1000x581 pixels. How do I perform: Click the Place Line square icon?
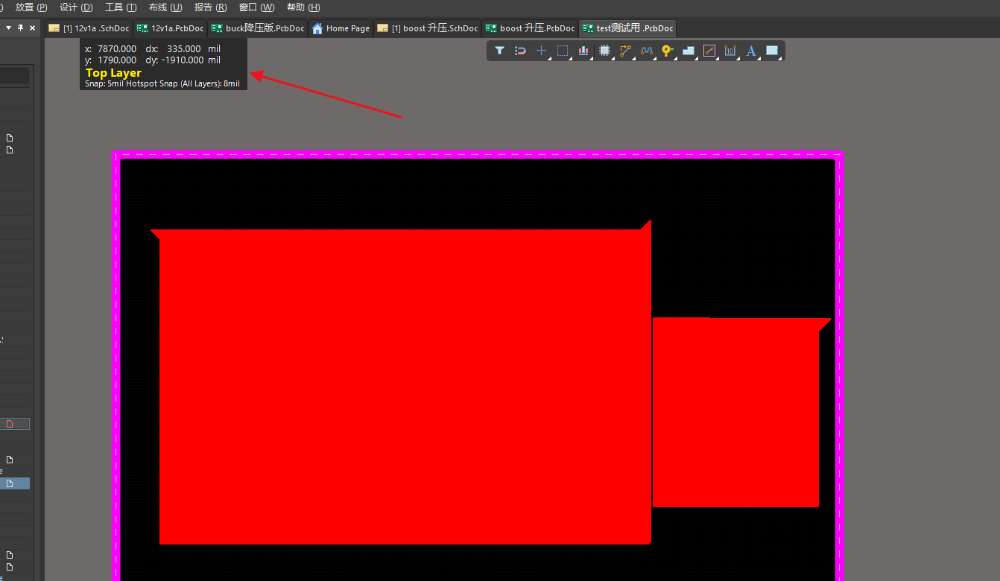click(x=709, y=50)
